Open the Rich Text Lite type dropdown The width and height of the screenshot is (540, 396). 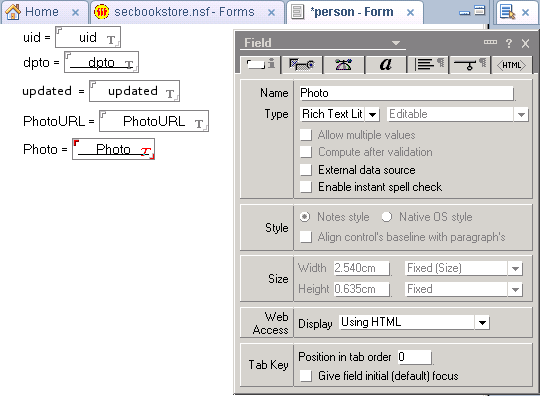[x=372, y=114]
